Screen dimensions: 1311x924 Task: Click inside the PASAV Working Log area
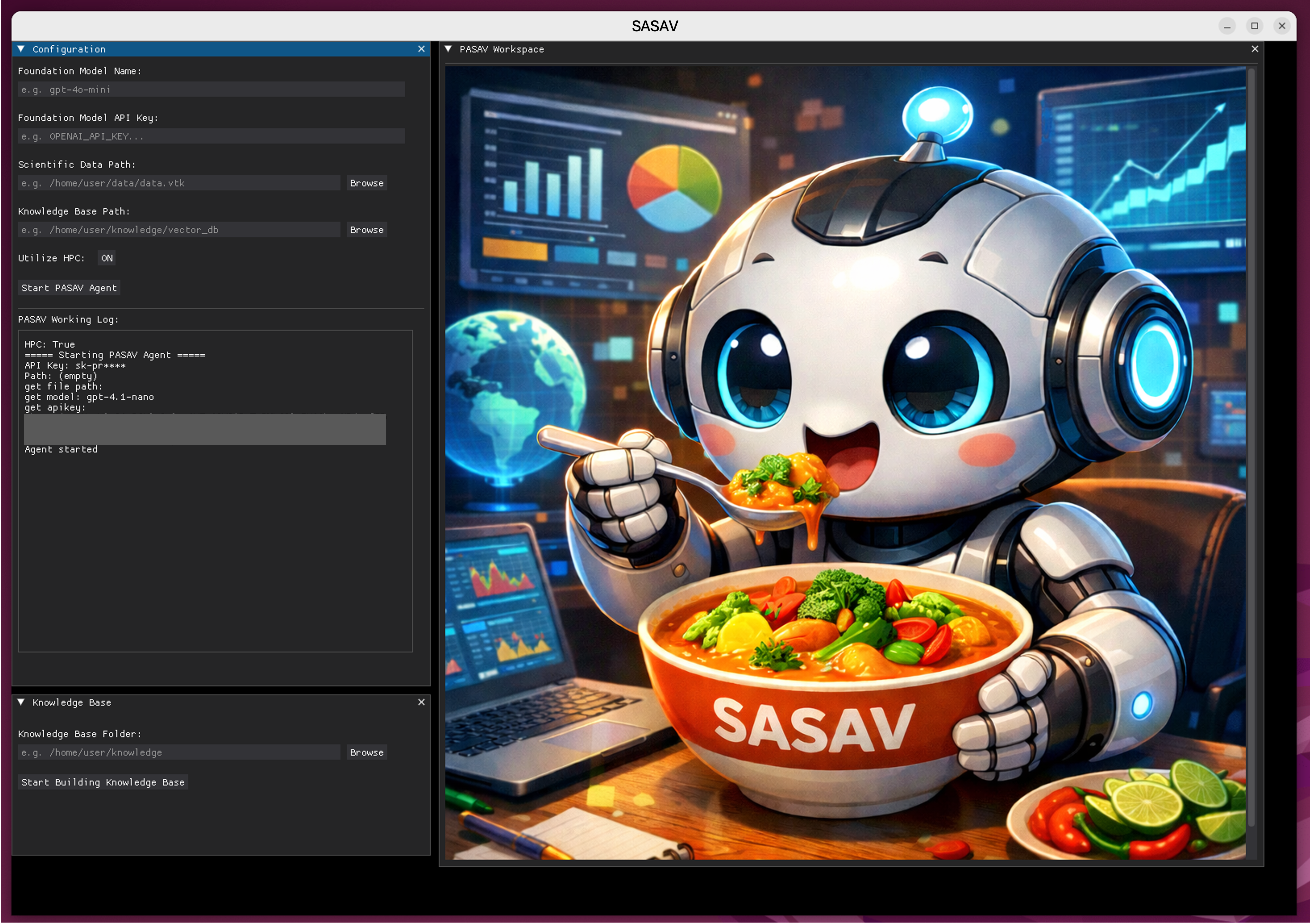pos(215,543)
